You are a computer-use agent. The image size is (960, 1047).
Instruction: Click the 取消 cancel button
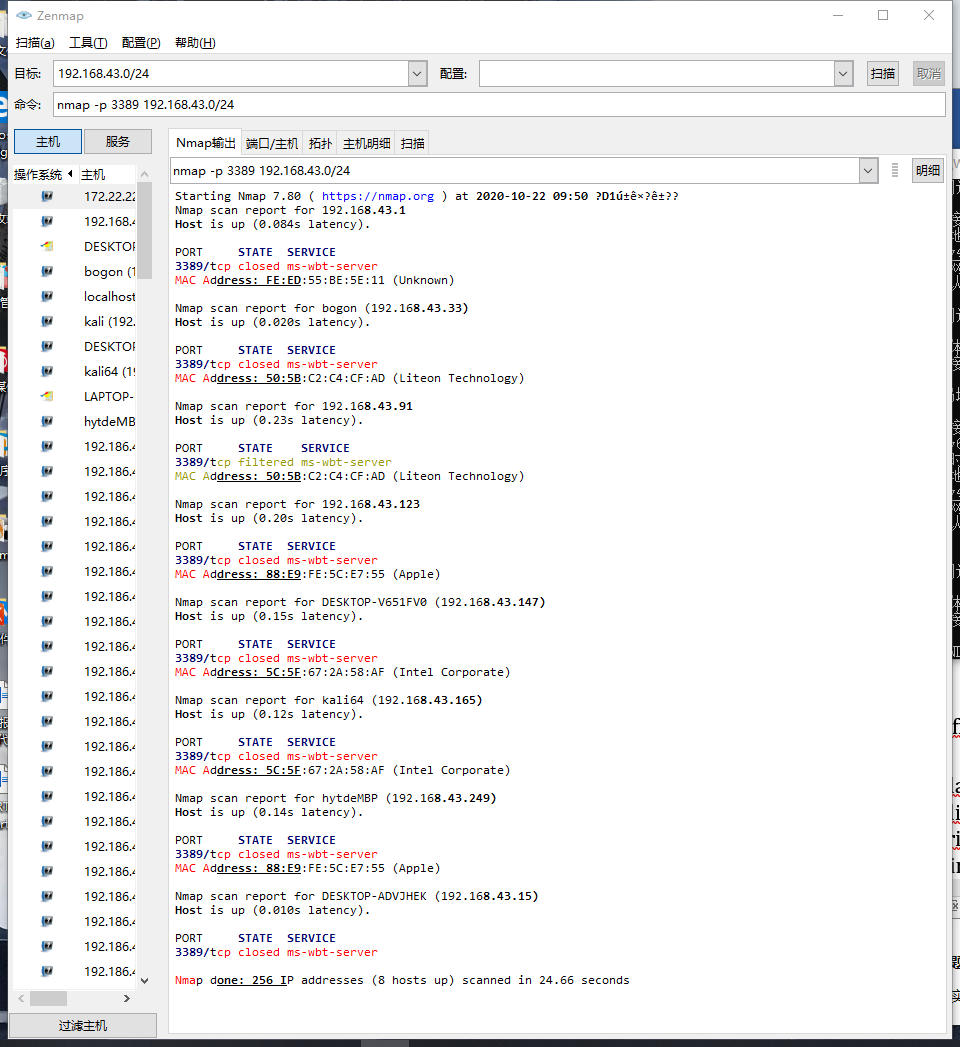[929, 73]
